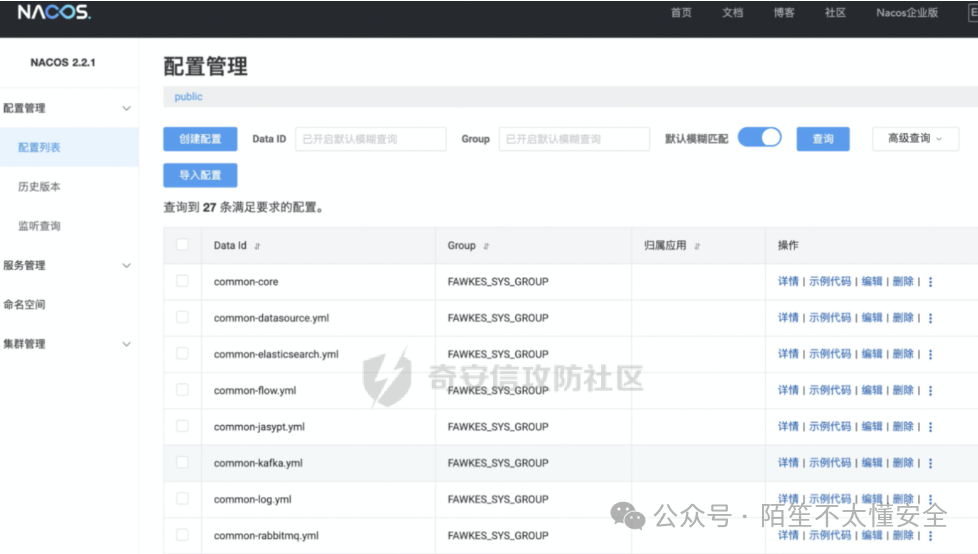Open more actions menu for common-jasypt.yml

tap(930, 427)
